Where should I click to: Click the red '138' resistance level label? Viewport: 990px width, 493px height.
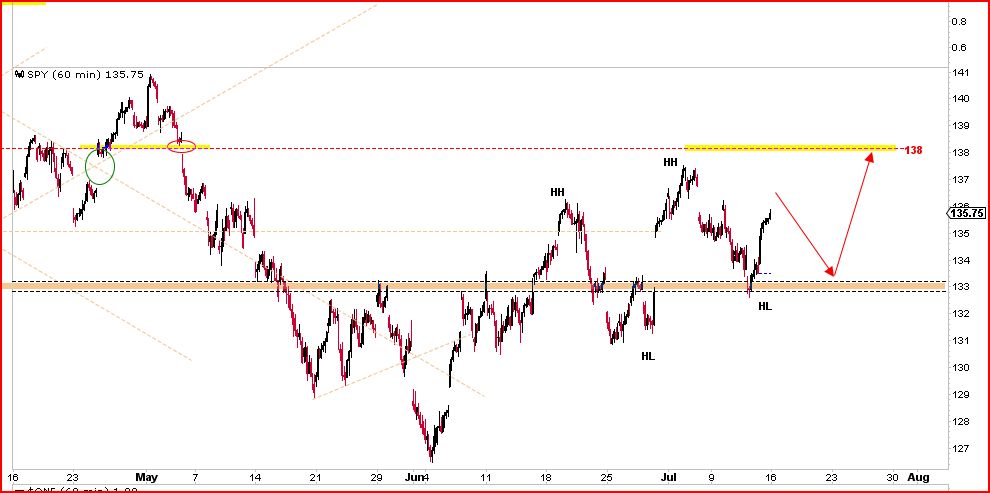pos(914,150)
